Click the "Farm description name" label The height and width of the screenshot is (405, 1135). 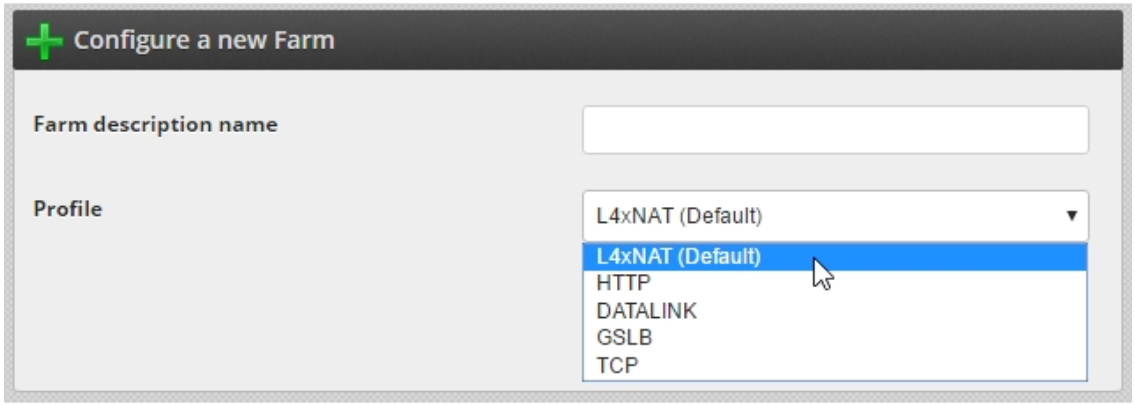click(156, 125)
